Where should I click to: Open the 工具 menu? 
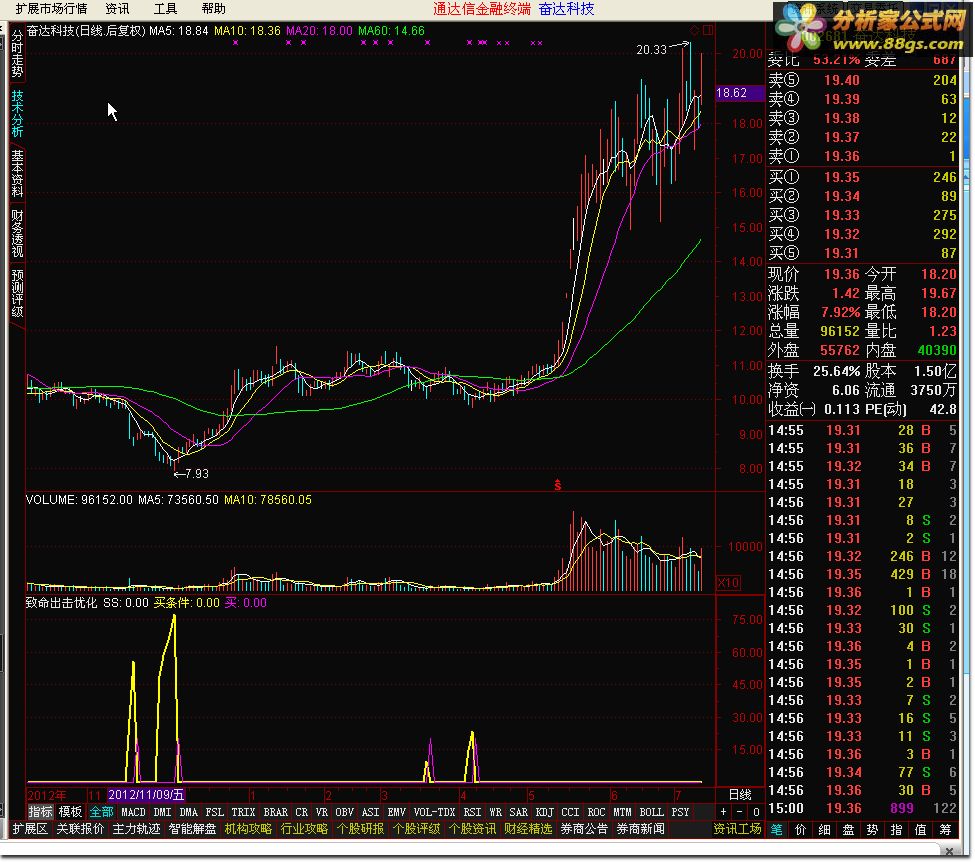[x=165, y=9]
